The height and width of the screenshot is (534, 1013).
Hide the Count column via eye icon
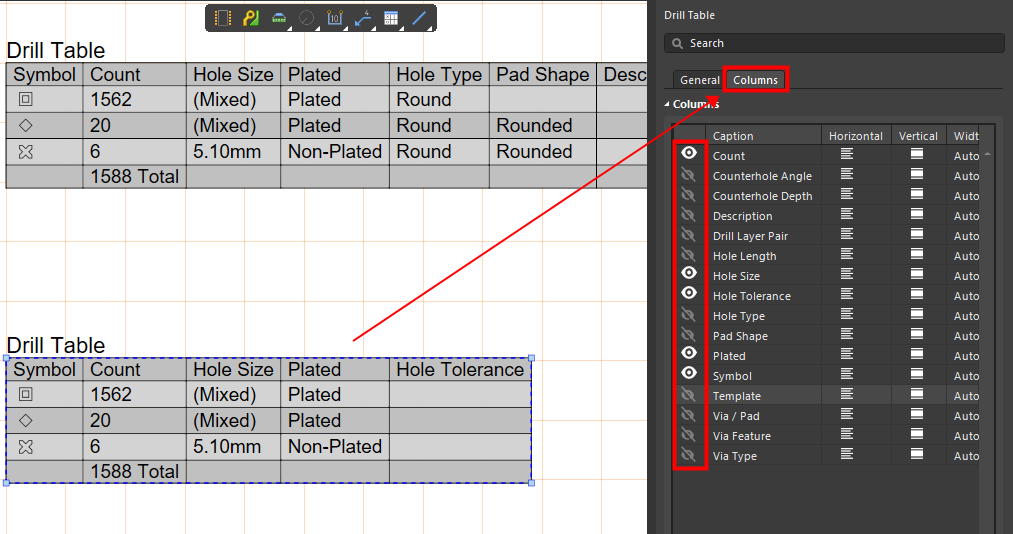[688, 154]
